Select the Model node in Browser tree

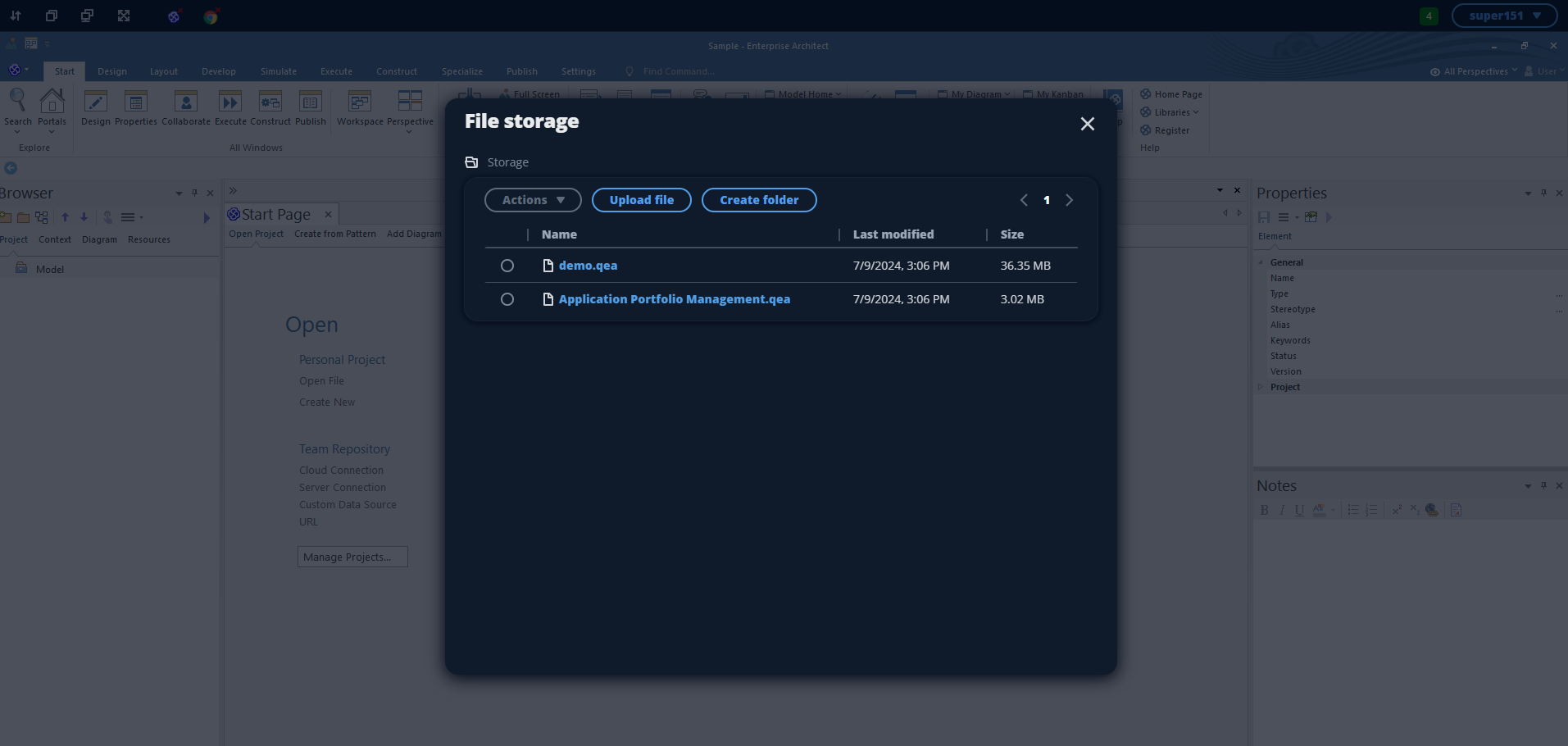click(49, 269)
